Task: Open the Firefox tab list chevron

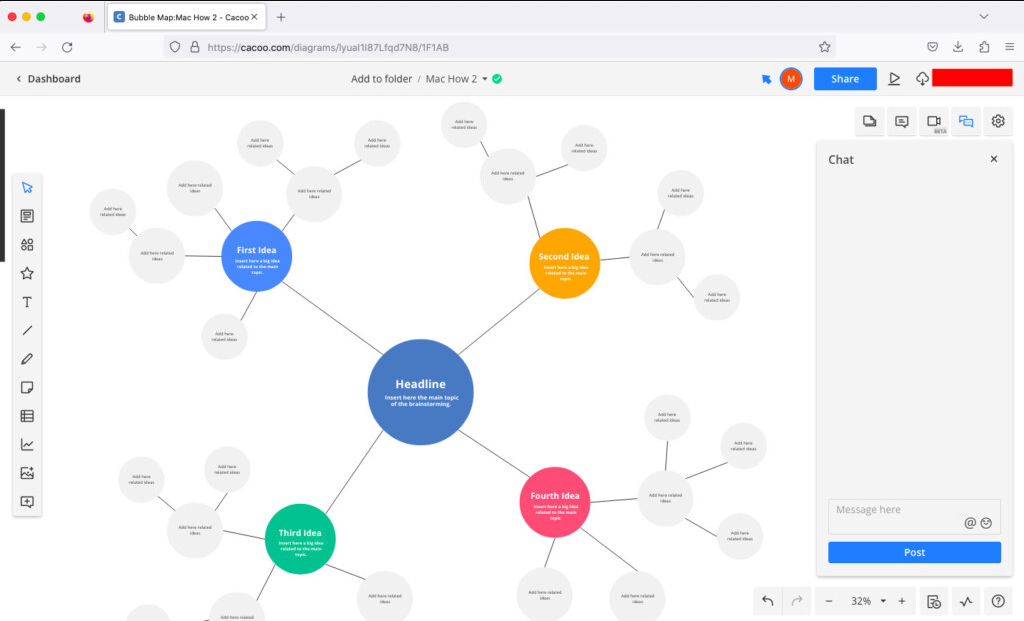Action: (984, 17)
